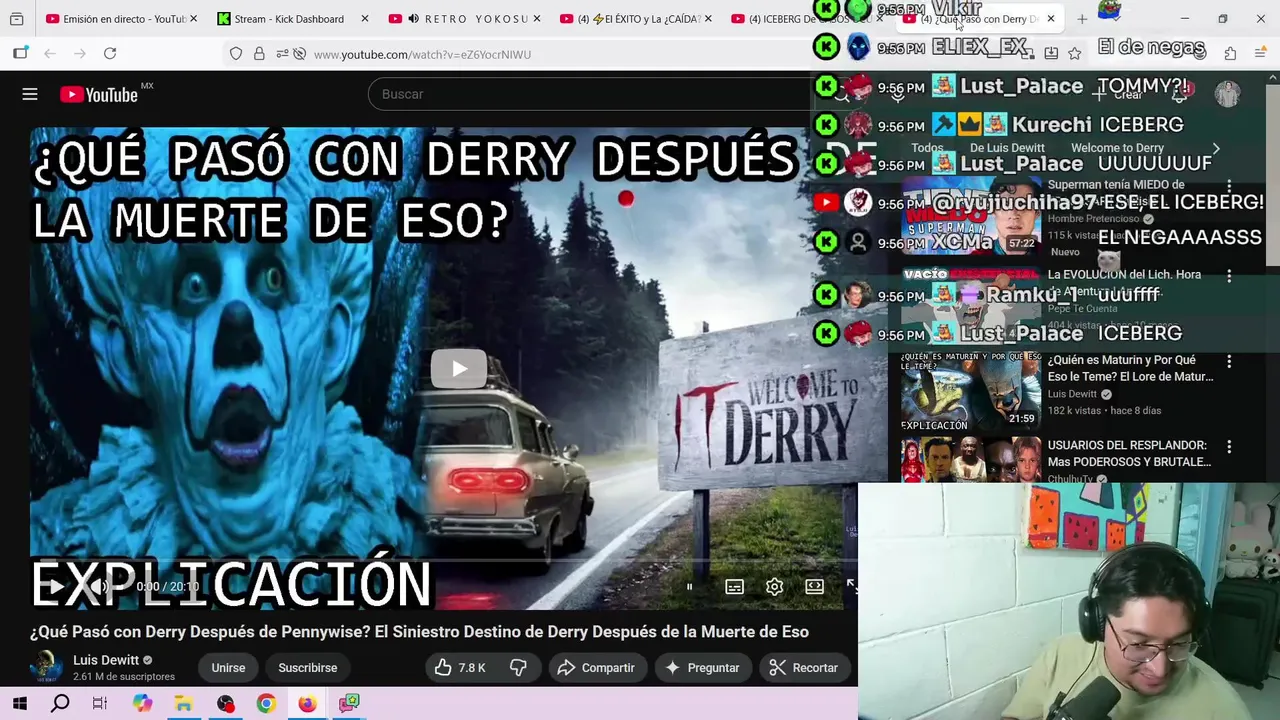This screenshot has width=1280, height=720.
Task: Mute the video with the speaker icon
Action: pos(98,587)
